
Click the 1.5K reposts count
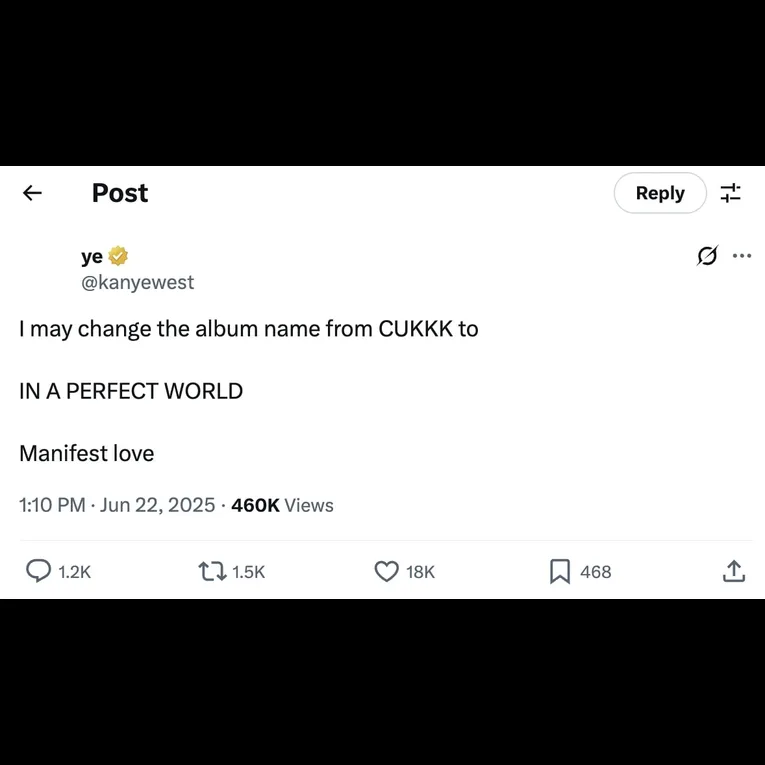(248, 572)
